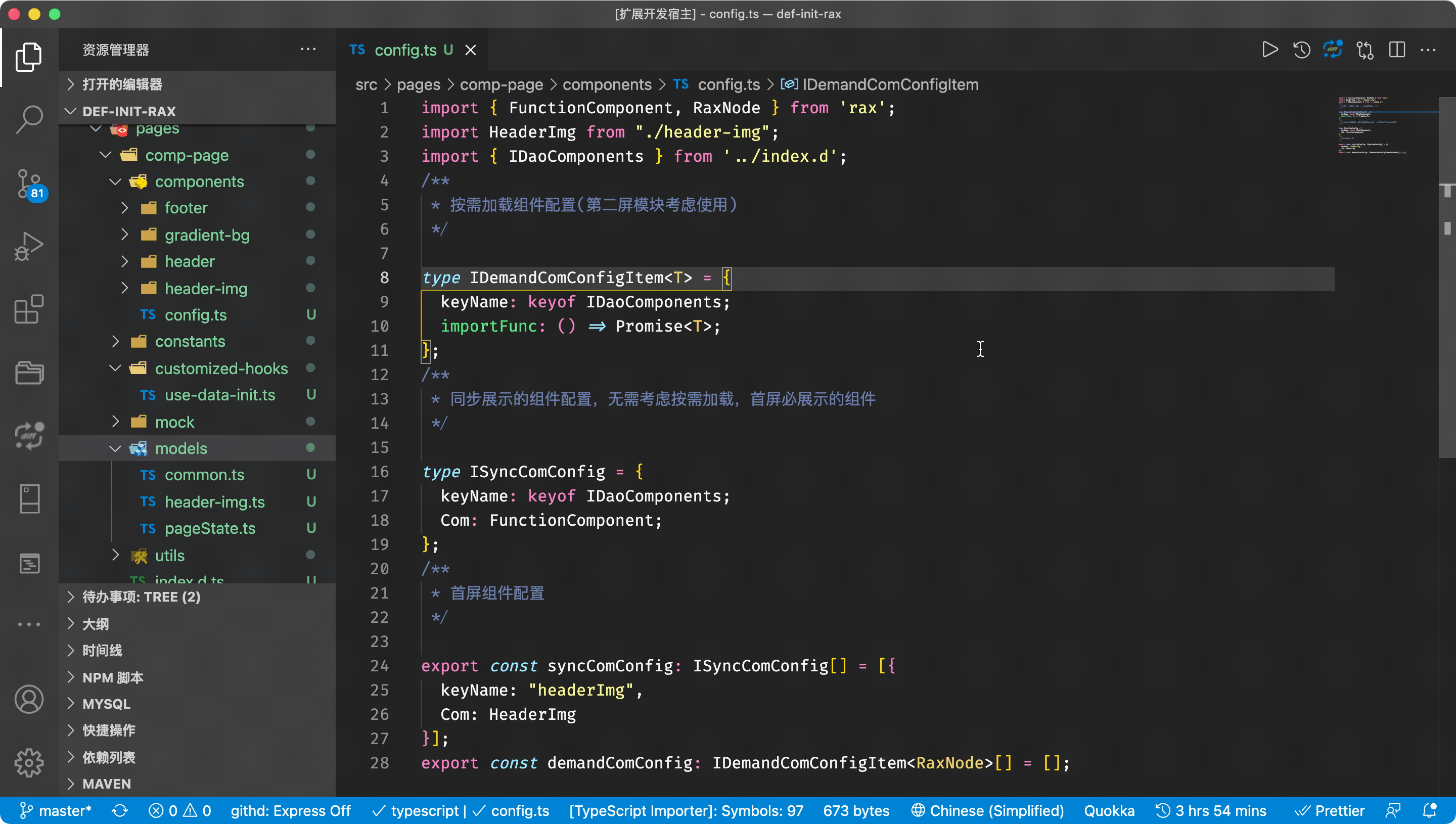Open explorer views and more actions menu
The image size is (1456, 824).
(x=308, y=49)
